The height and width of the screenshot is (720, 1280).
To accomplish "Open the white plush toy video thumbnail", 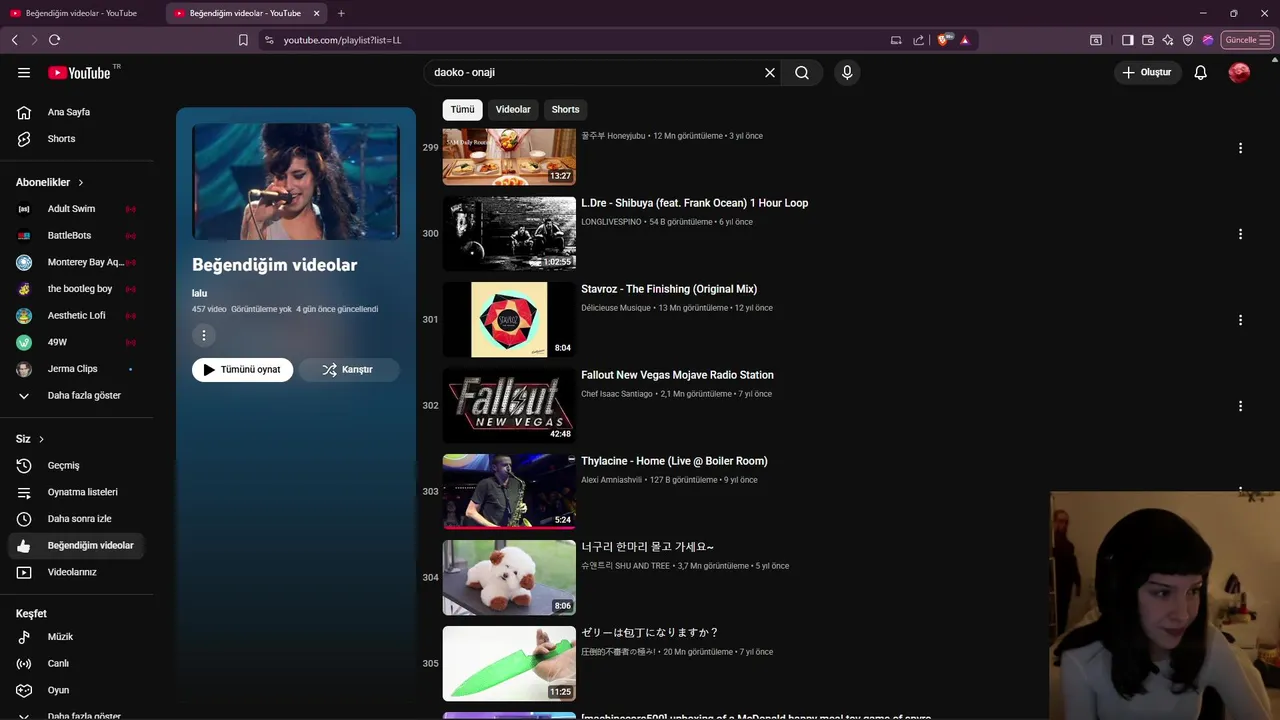I will tap(509, 577).
